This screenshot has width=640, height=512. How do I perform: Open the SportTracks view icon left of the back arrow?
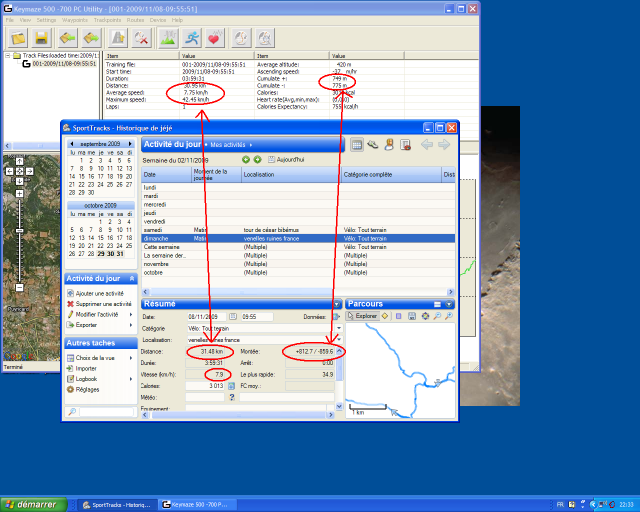405,145
